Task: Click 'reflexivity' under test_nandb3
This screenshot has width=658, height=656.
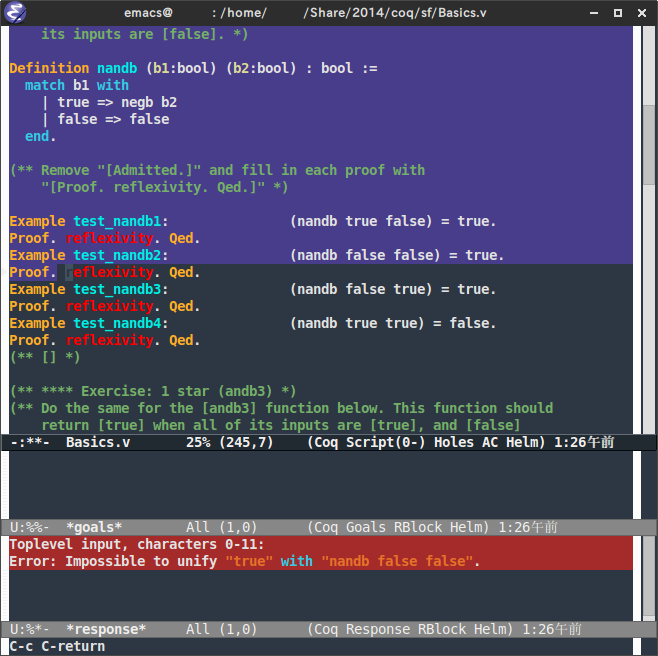Action: coord(110,306)
